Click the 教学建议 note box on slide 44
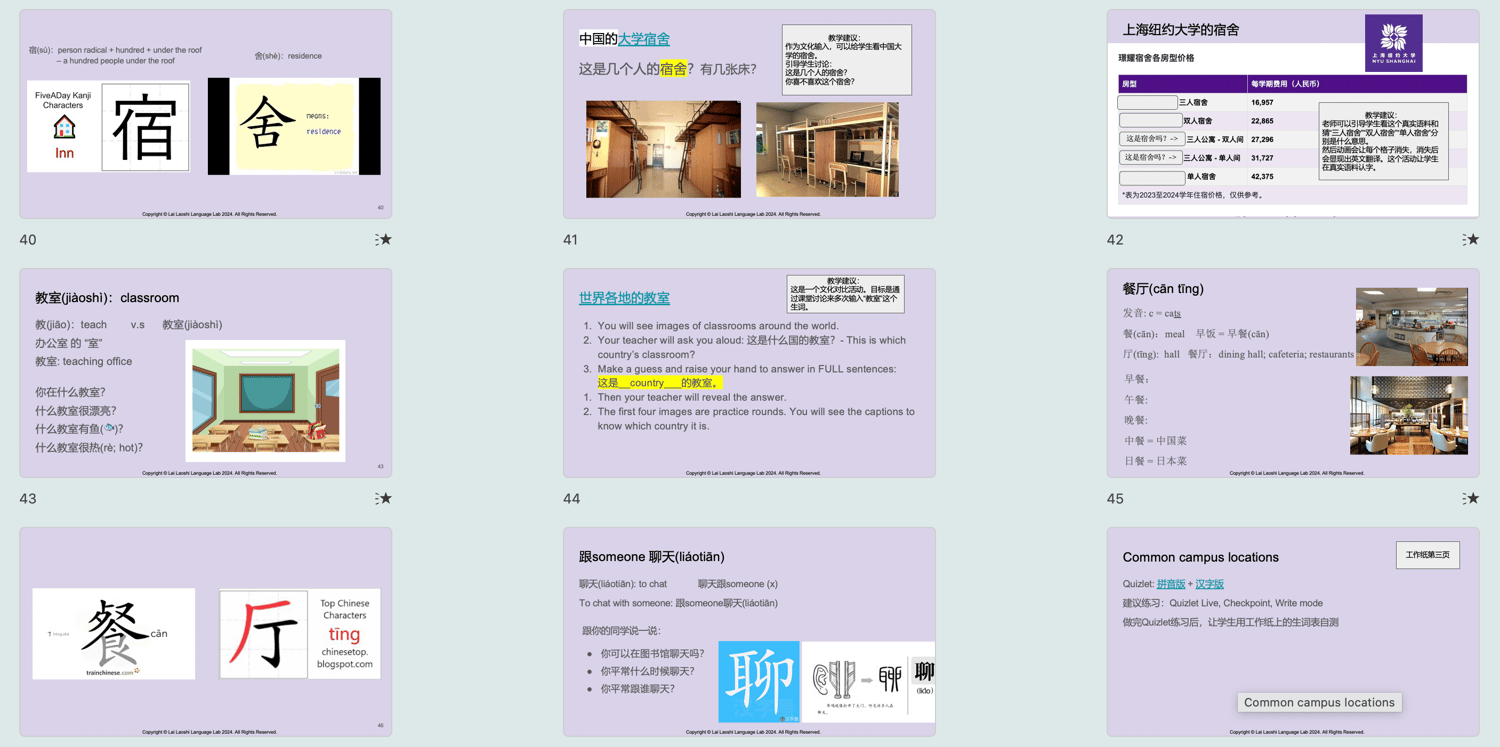The width and height of the screenshot is (1500, 747). pyautogui.click(x=846, y=294)
